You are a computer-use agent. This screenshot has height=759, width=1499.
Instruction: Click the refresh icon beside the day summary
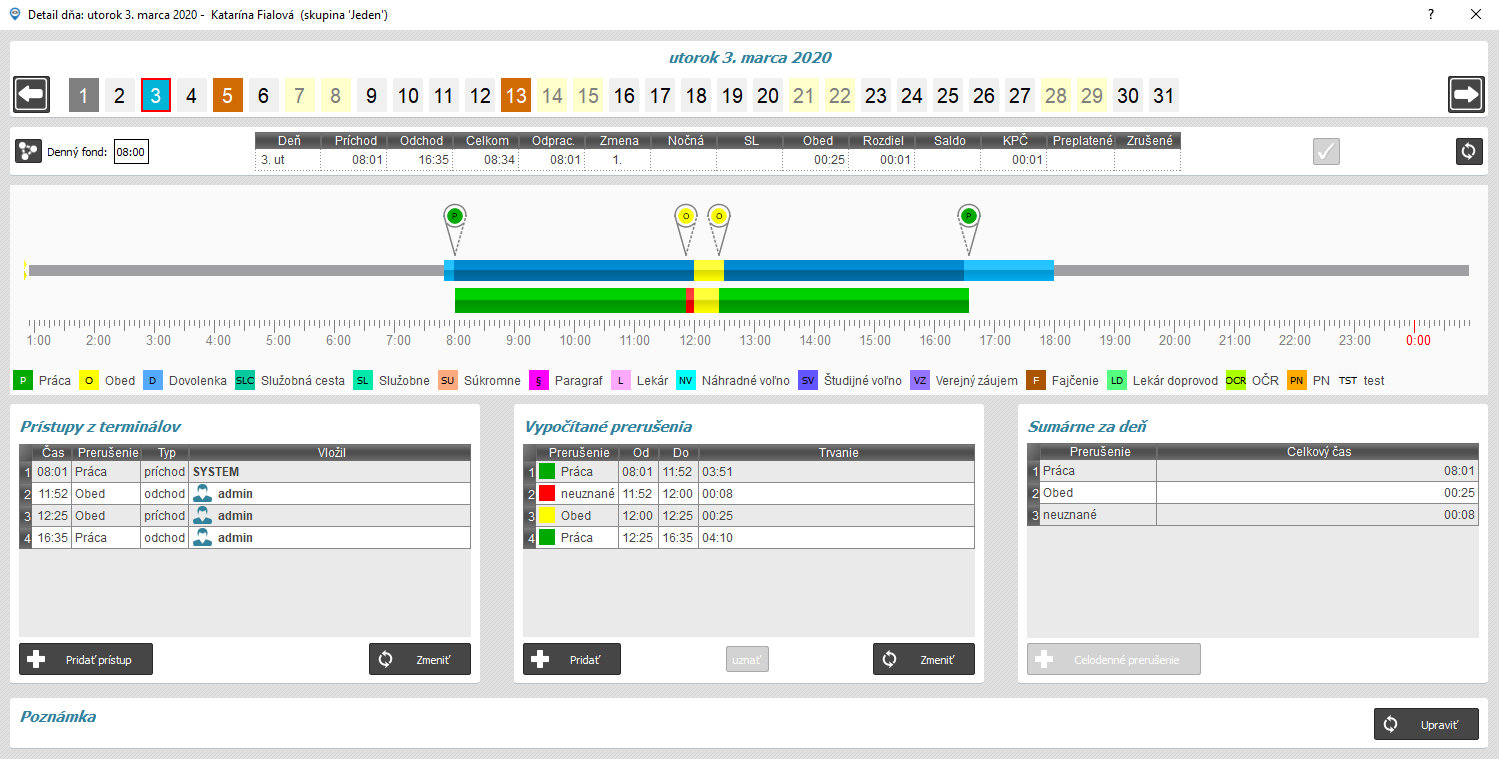pyautogui.click(x=1468, y=151)
